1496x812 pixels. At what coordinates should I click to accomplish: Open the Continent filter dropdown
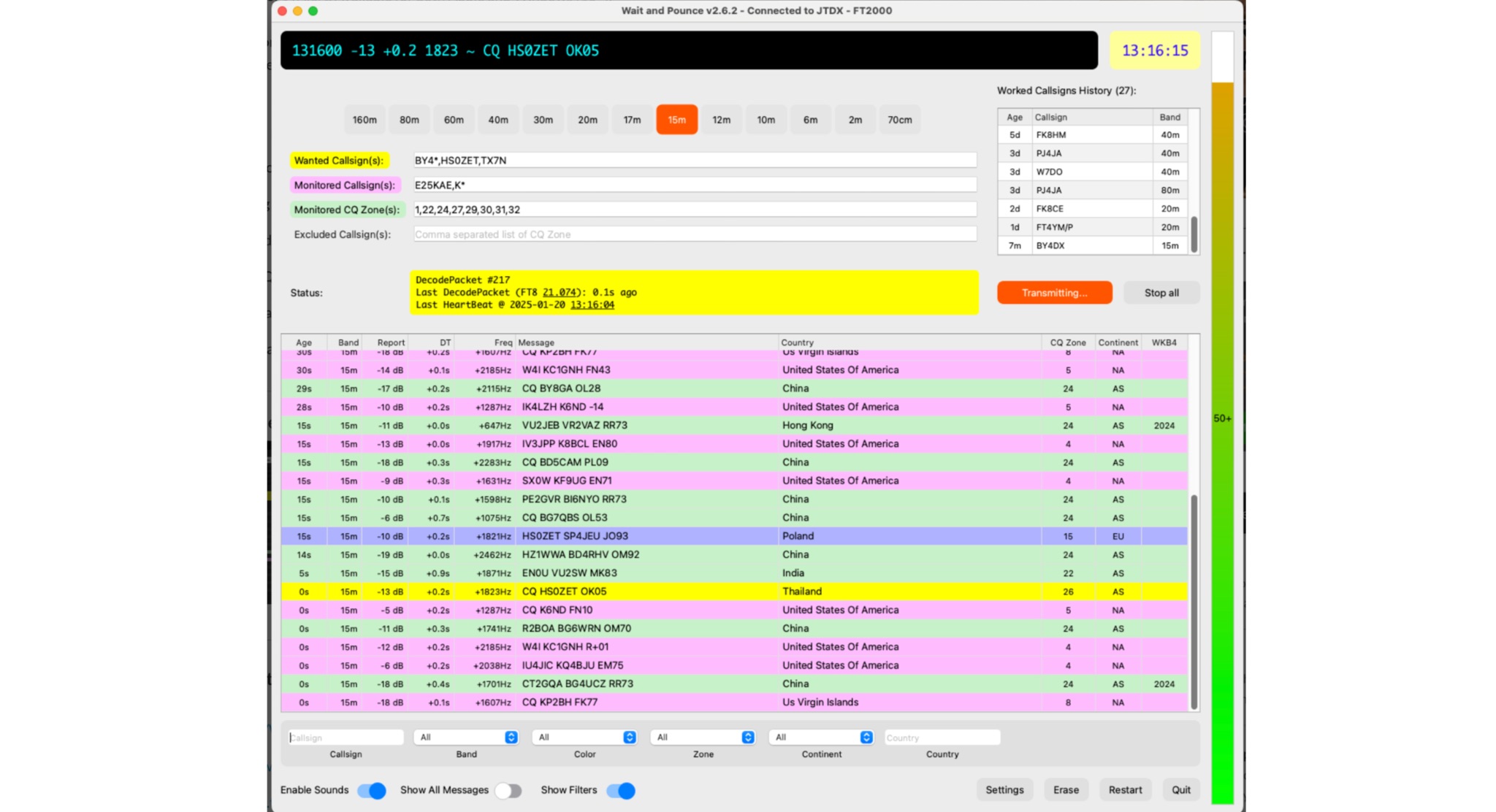tap(821, 738)
